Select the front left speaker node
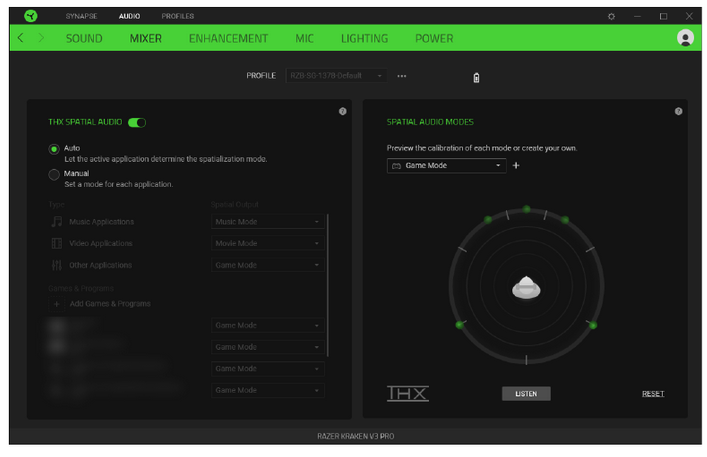This screenshot has height=457, width=707. pyautogui.click(x=488, y=219)
